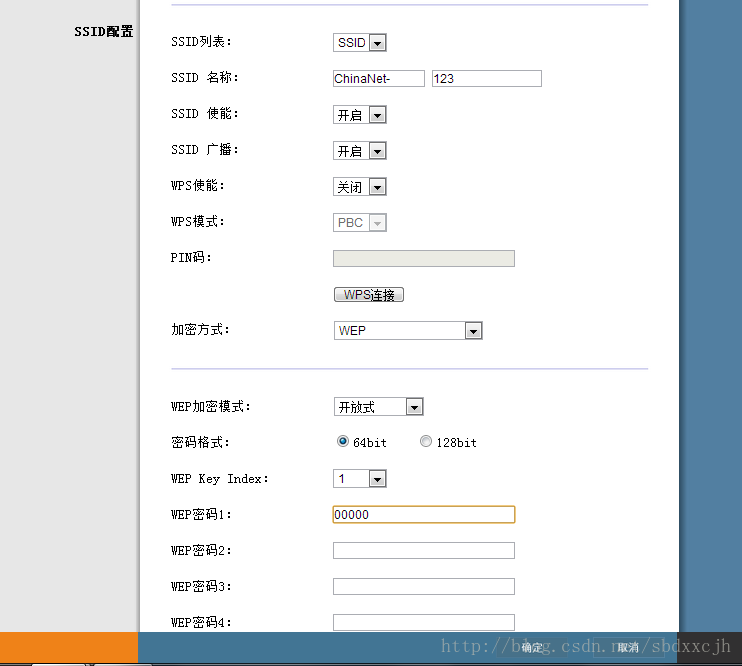
Task: Open the SSID 使能 dropdown
Action: [x=360, y=115]
